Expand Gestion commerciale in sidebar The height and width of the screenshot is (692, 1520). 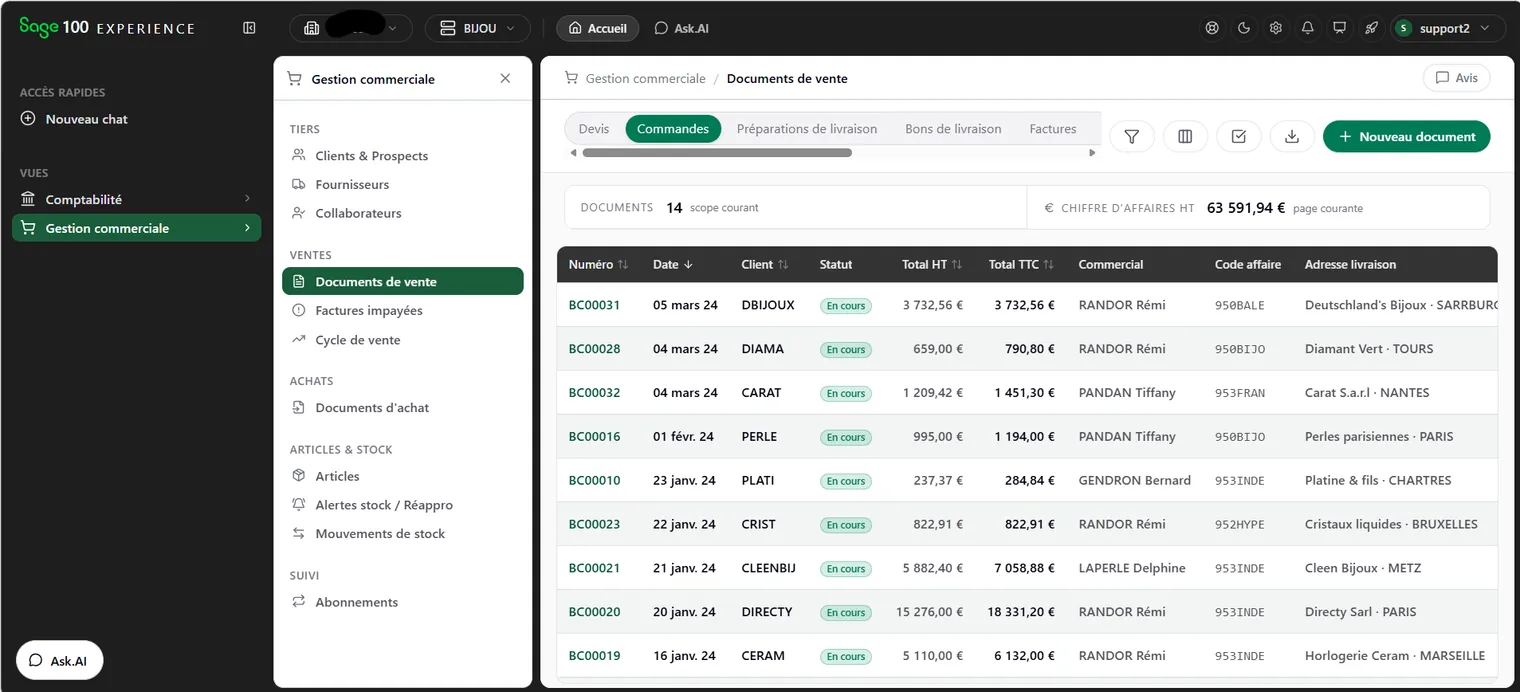click(136, 228)
